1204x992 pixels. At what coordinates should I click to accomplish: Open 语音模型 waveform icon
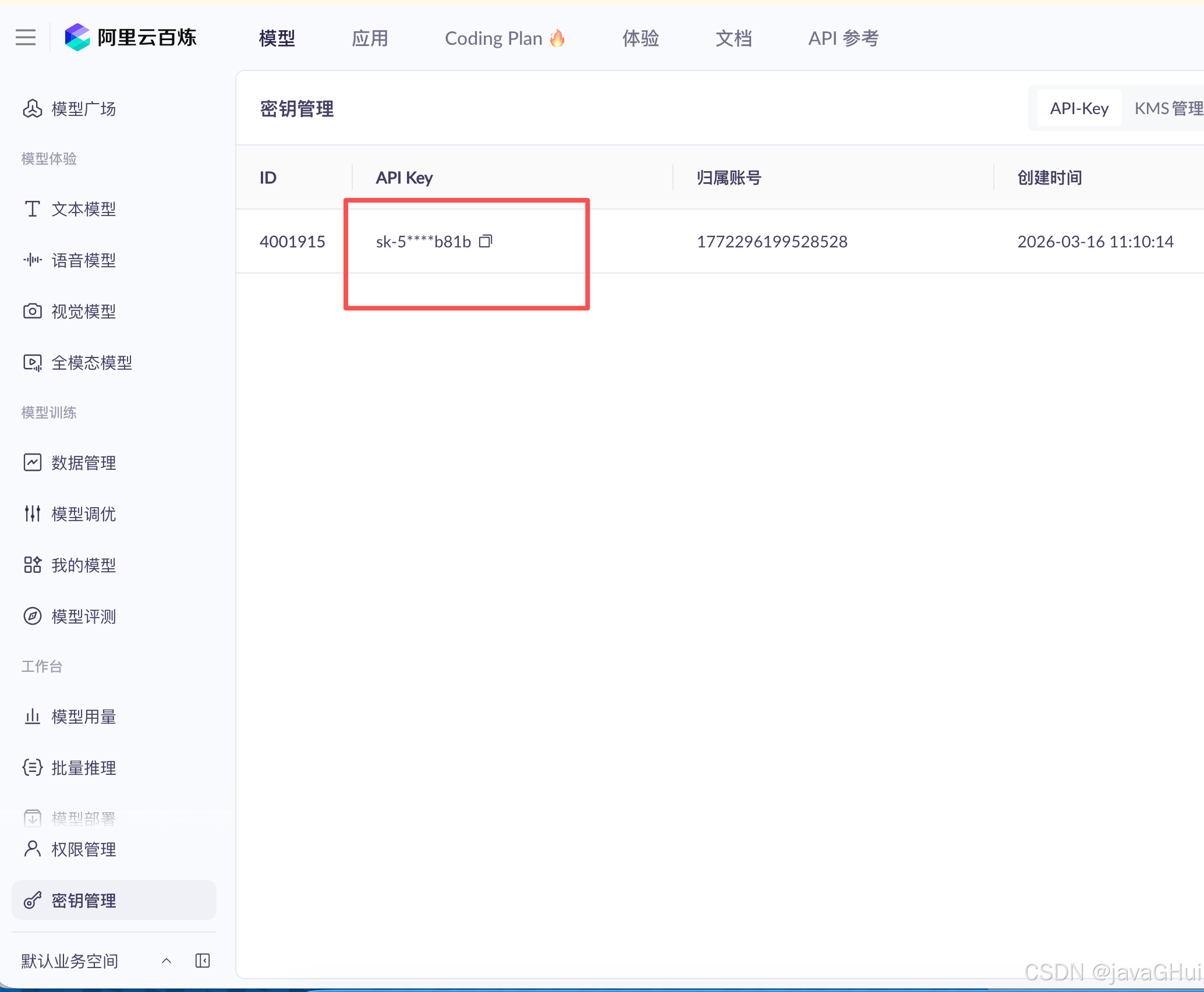(33, 260)
